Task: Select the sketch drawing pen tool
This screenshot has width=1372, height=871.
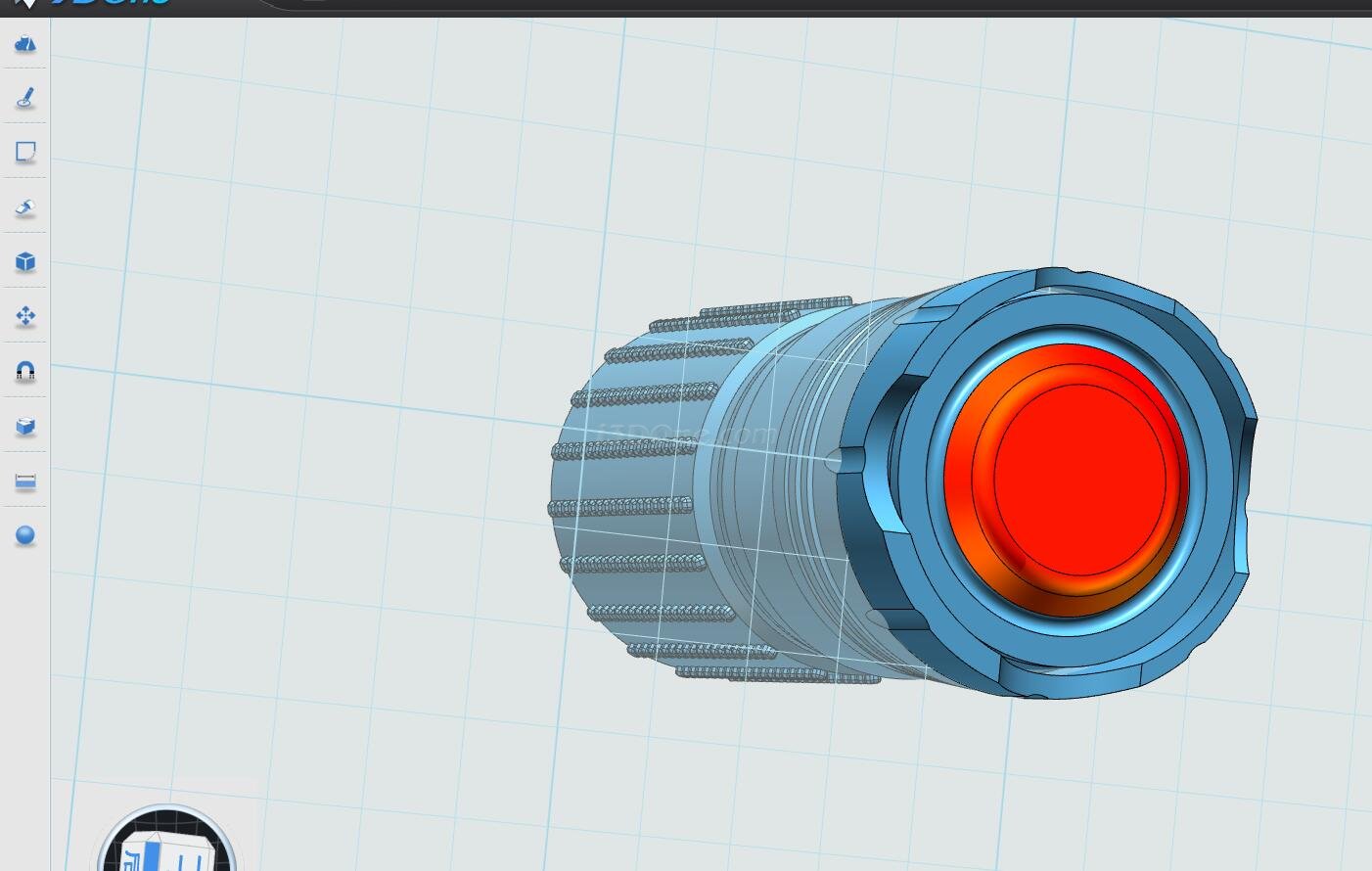Action: [x=25, y=98]
